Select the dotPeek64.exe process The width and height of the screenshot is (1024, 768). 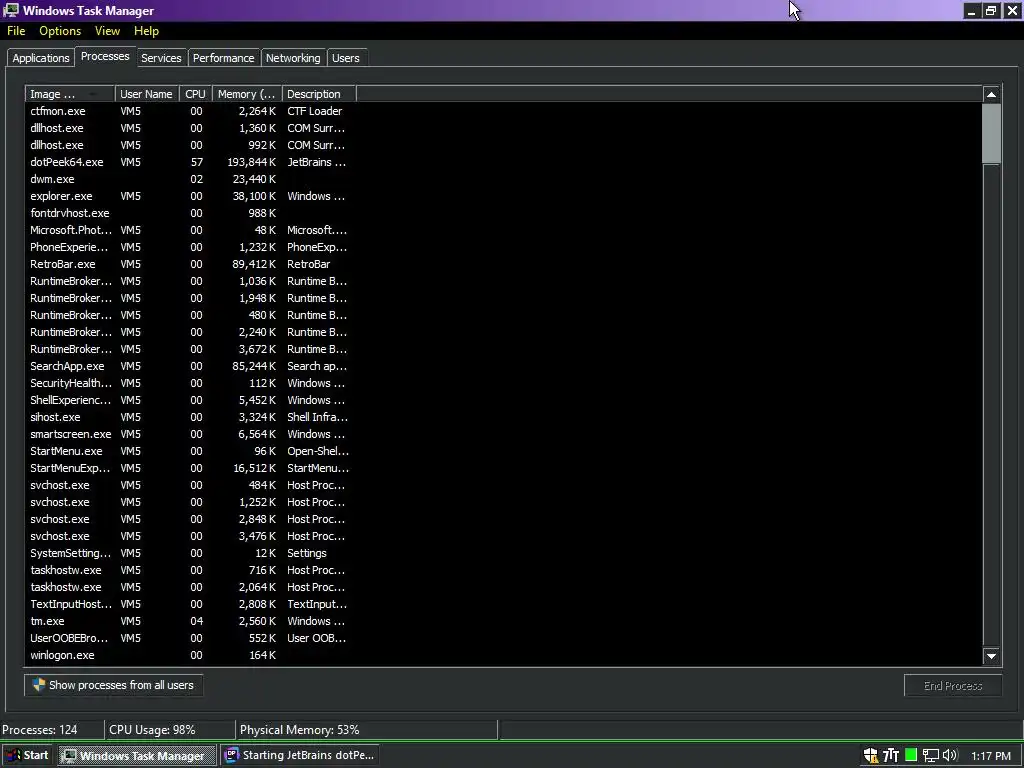coord(189,162)
